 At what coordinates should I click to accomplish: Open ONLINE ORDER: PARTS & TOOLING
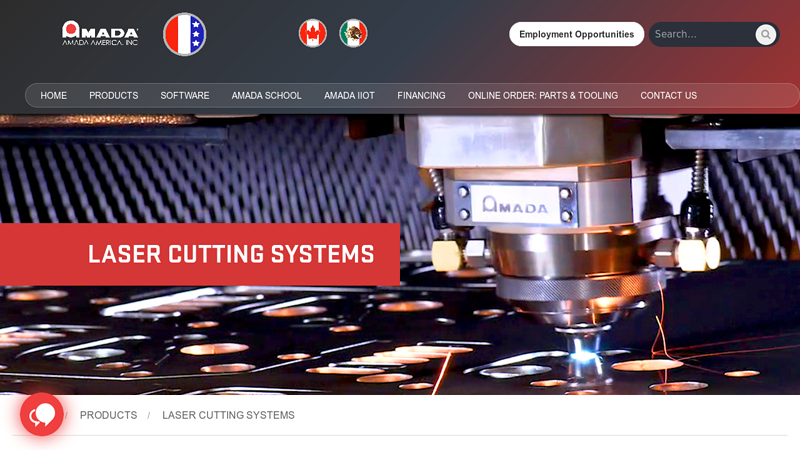coord(543,95)
